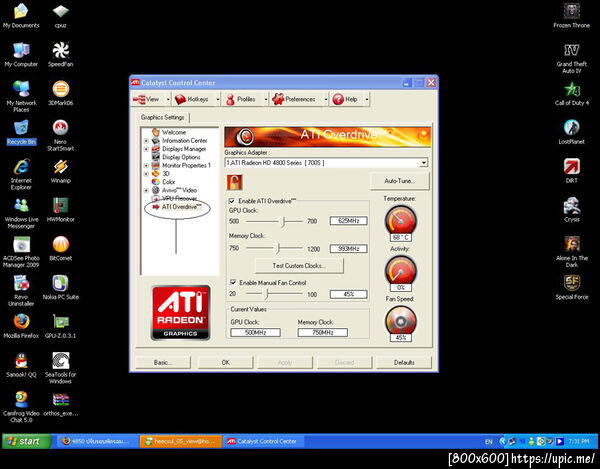
Task: Open HWMonitor desktop icon
Action: pyautogui.click(x=60, y=210)
